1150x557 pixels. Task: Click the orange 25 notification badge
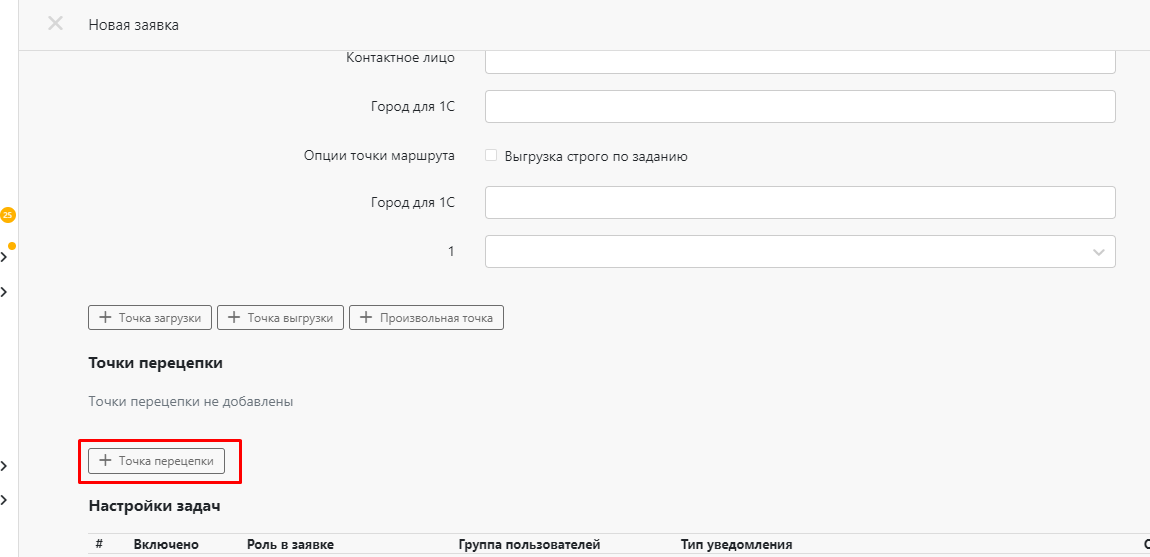(x=7, y=215)
